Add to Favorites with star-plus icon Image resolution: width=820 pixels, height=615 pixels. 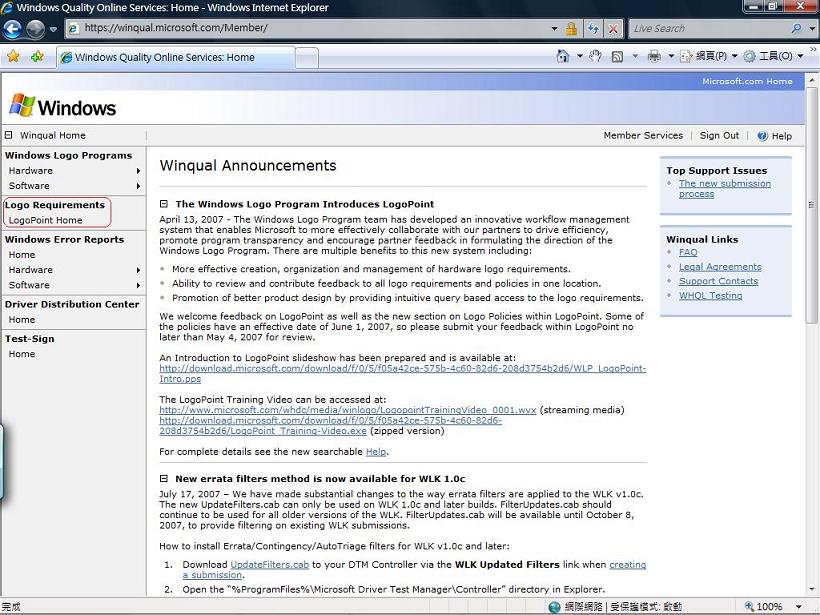pos(37,56)
